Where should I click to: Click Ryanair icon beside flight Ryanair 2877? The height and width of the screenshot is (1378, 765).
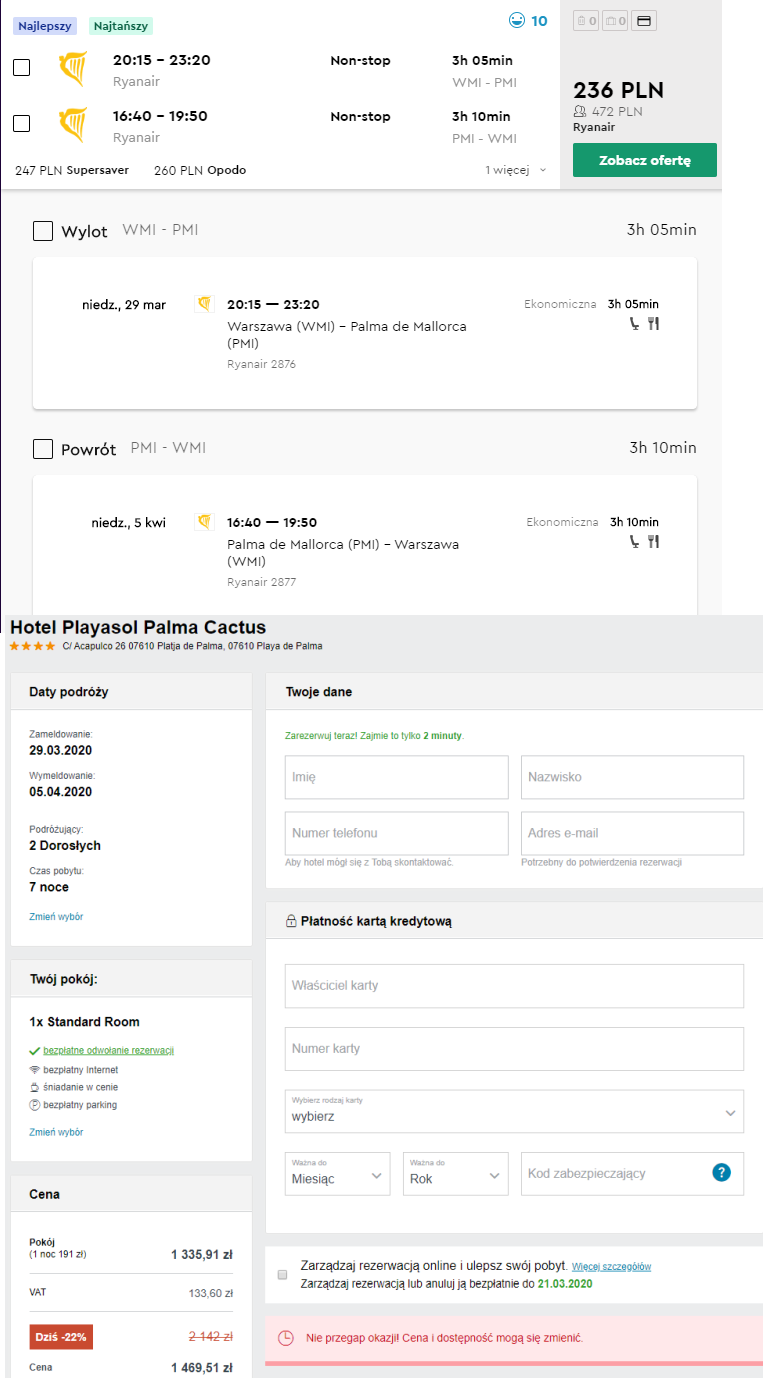click(204, 522)
